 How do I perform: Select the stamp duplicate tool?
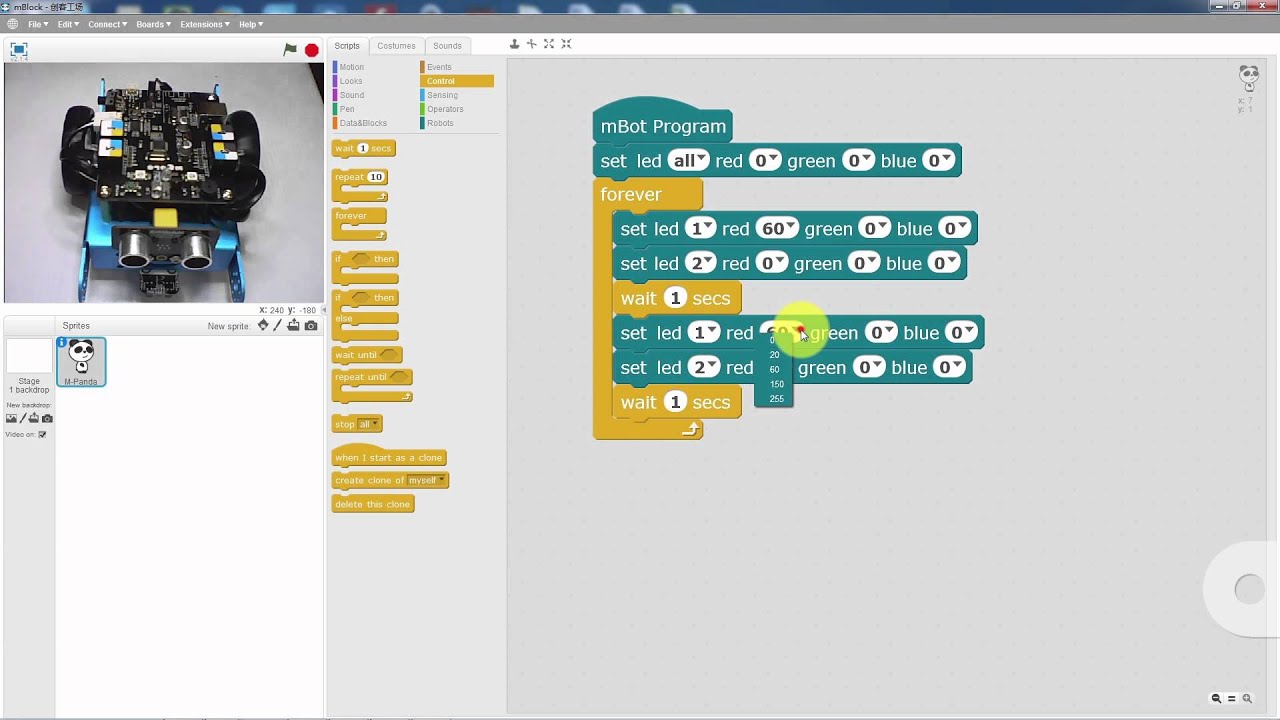[514, 44]
